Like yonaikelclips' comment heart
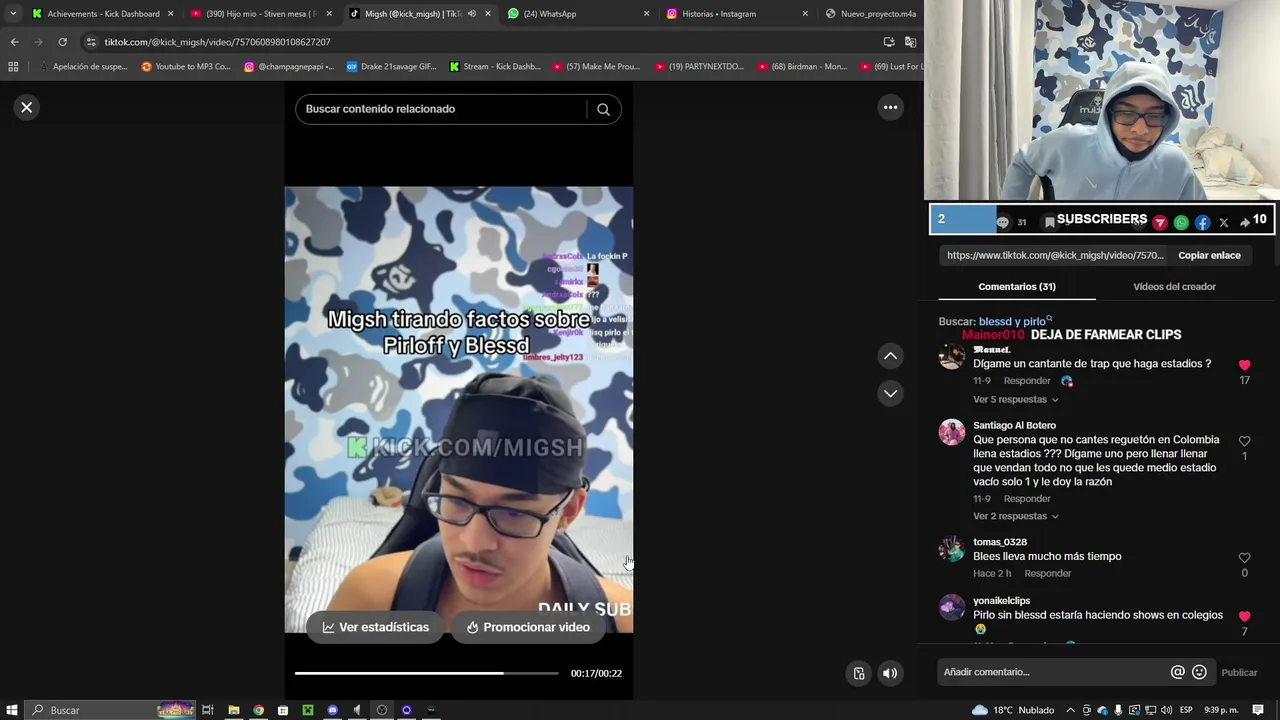This screenshot has width=1280, height=720. pos(1244,616)
